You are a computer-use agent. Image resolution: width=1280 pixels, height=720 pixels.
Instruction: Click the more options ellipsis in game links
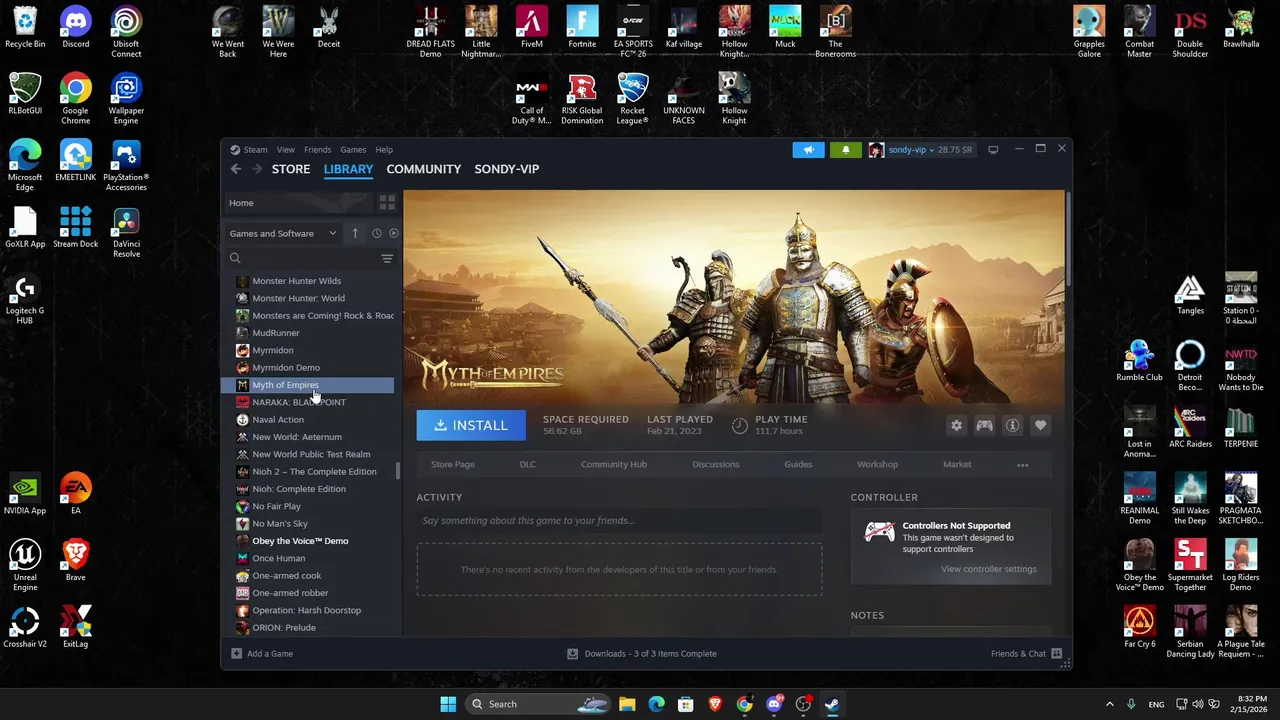(1022, 464)
